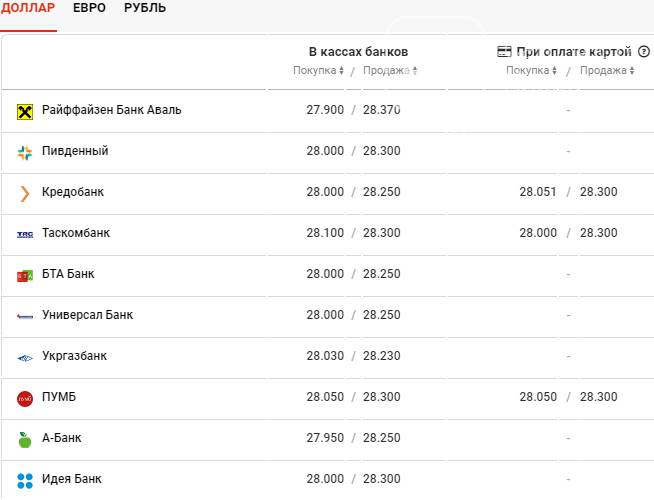Open the Идея Банк link
This screenshot has height=500, width=654.
point(71,479)
